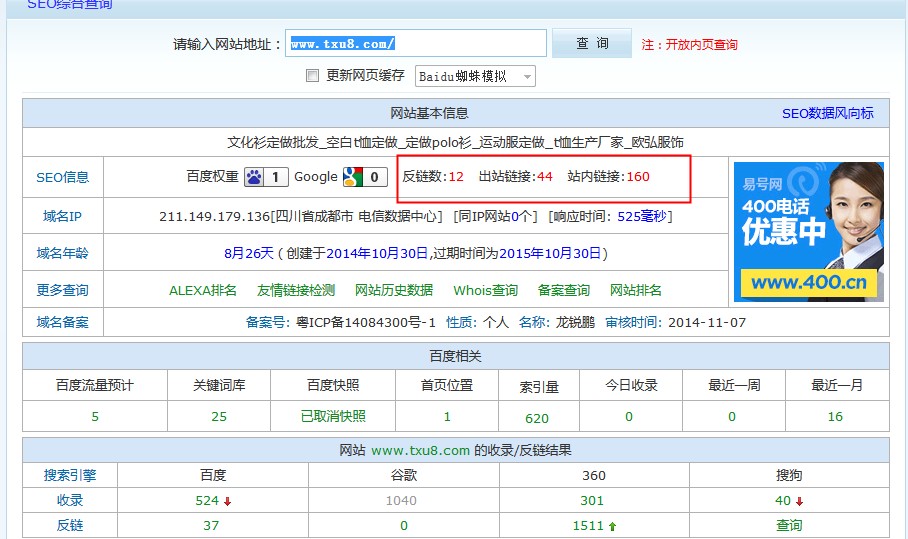Click the 400电话 advertisement banner
908x539 pixels.
pyautogui.click(x=809, y=232)
